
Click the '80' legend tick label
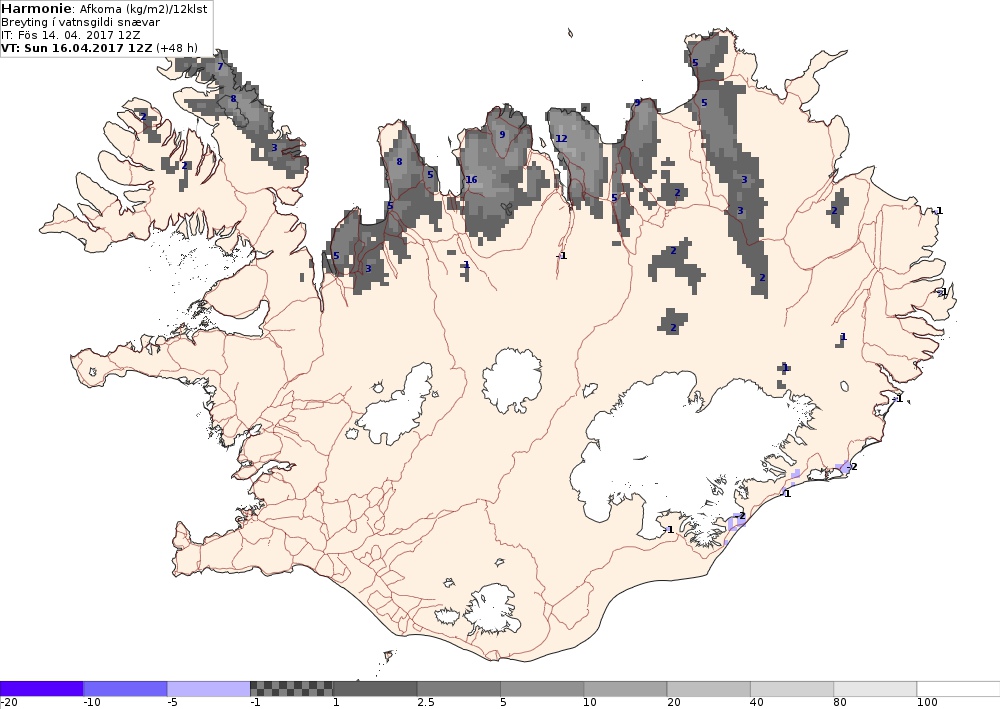(841, 703)
